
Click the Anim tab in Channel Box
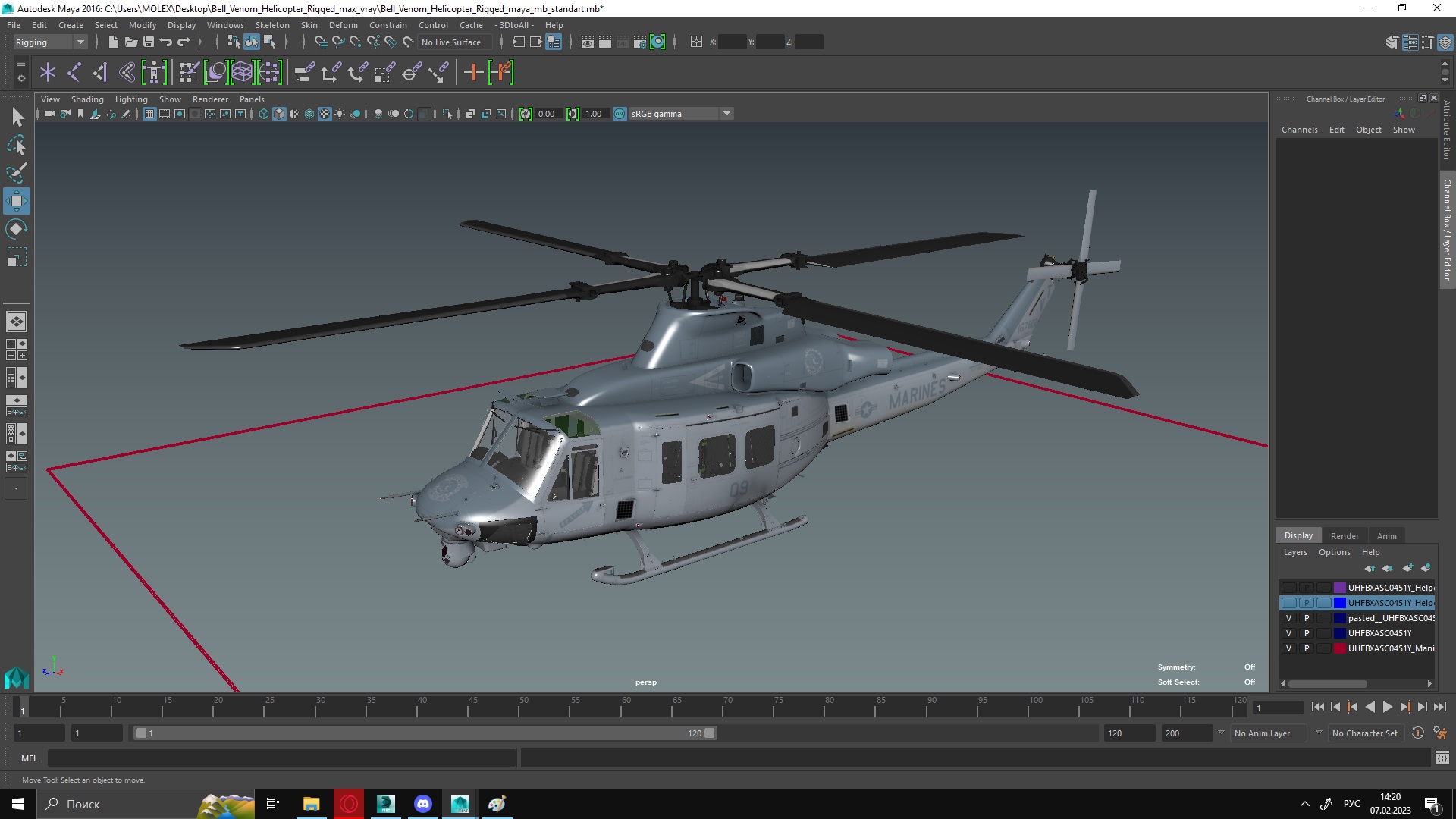[x=1387, y=535]
